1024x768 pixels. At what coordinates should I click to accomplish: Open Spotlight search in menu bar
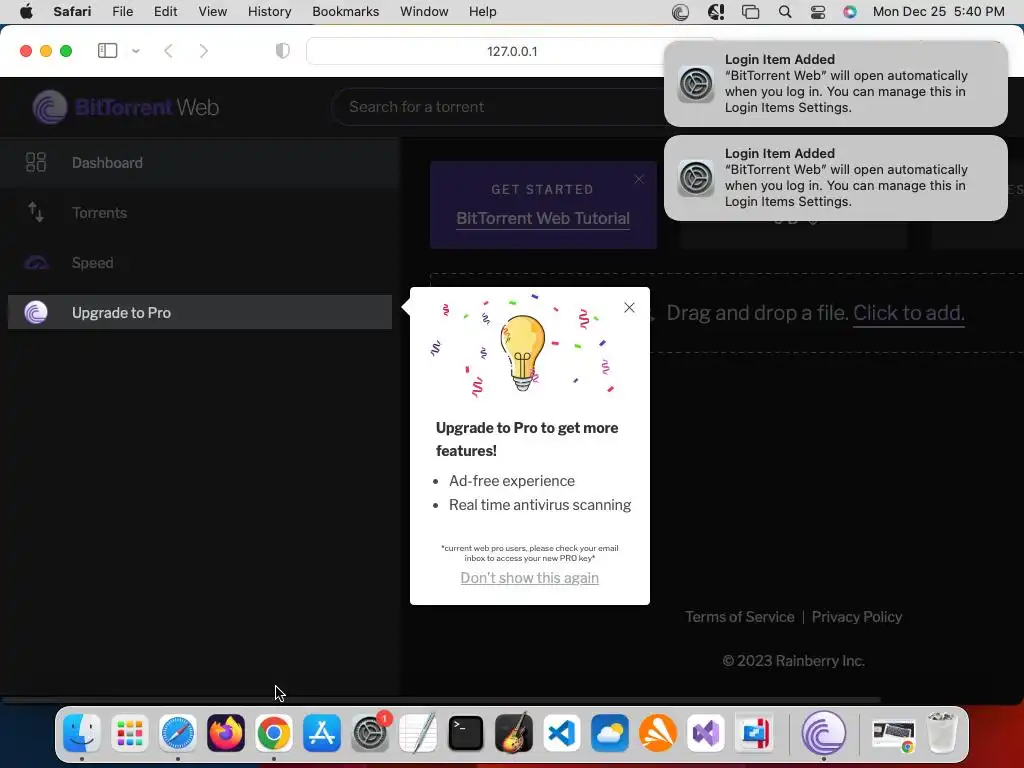click(x=785, y=12)
